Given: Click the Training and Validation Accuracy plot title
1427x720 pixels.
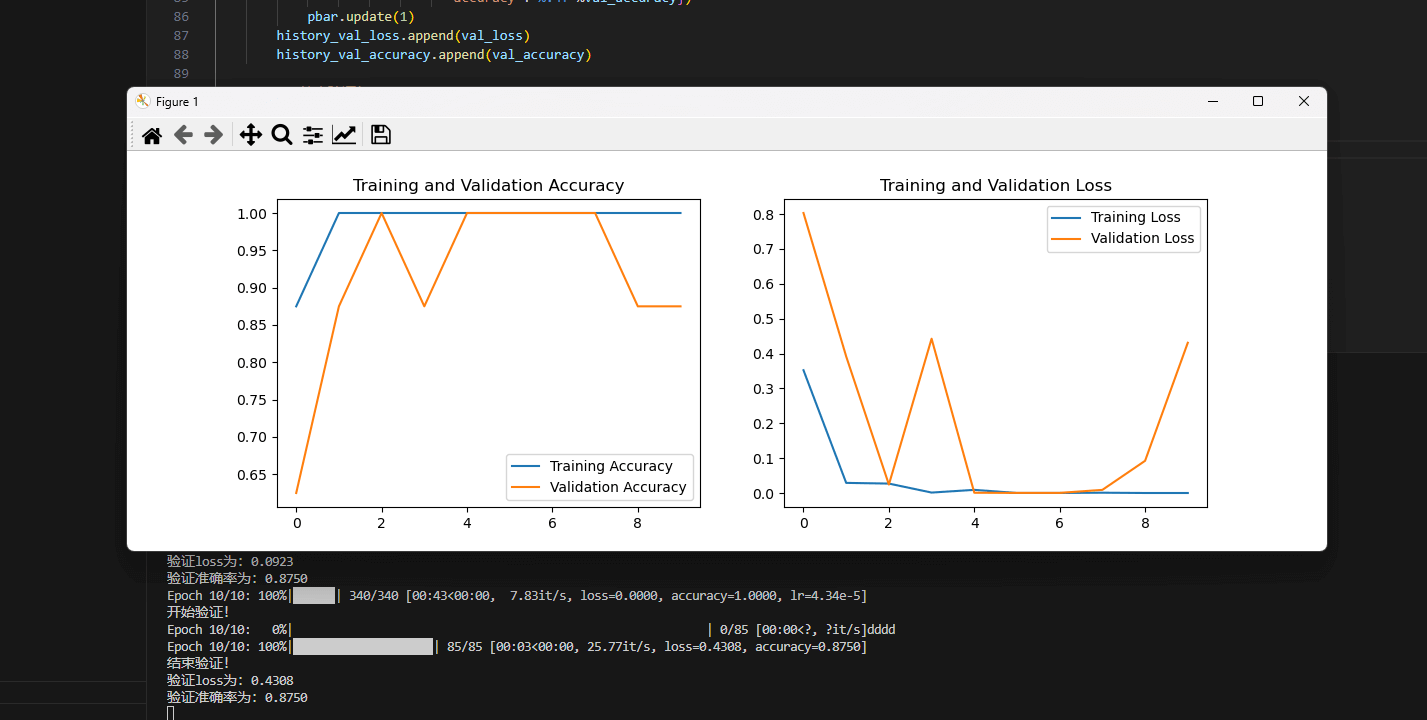Looking at the screenshot, I should tap(488, 185).
